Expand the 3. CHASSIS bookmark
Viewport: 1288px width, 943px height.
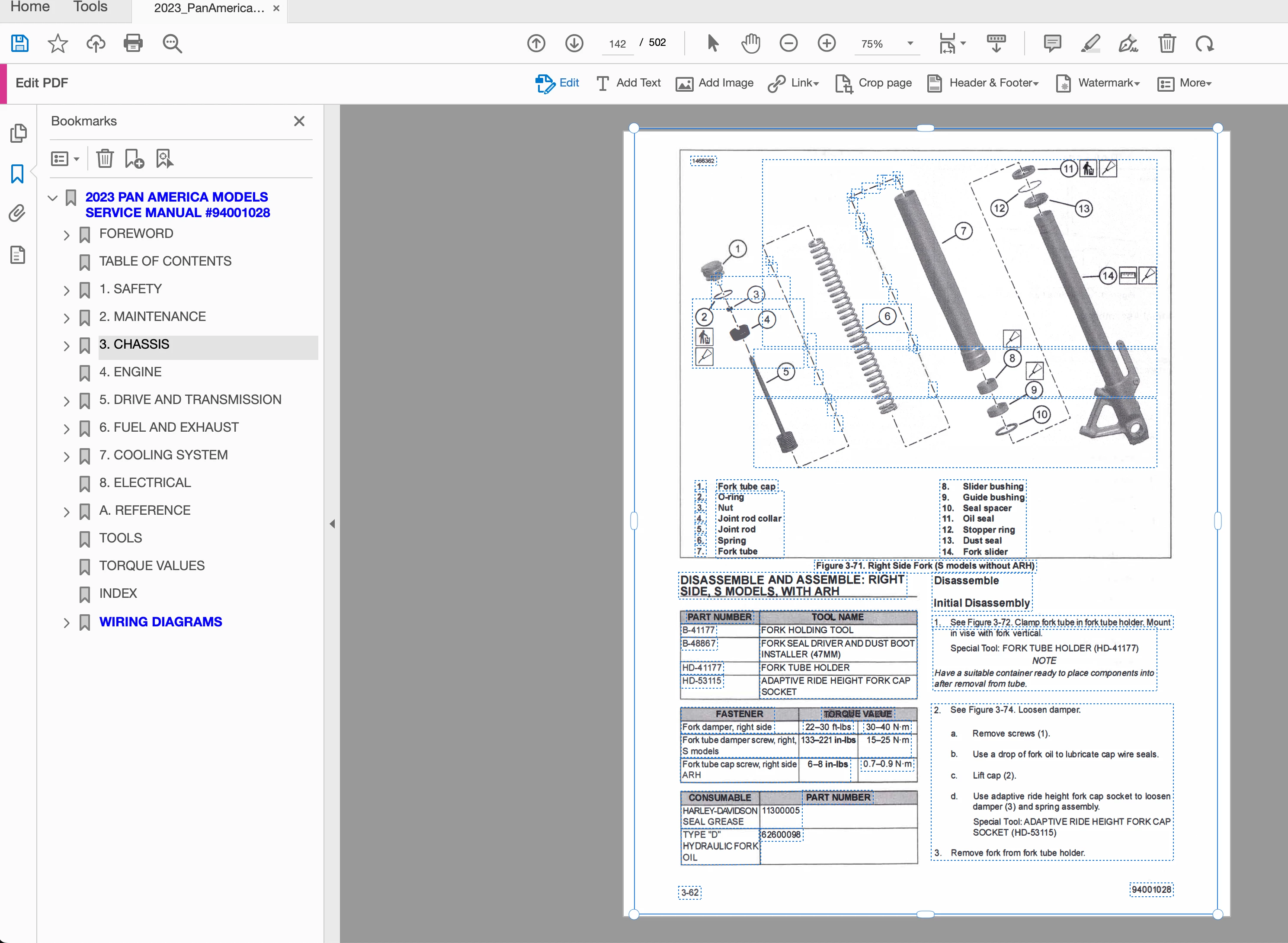67,346
